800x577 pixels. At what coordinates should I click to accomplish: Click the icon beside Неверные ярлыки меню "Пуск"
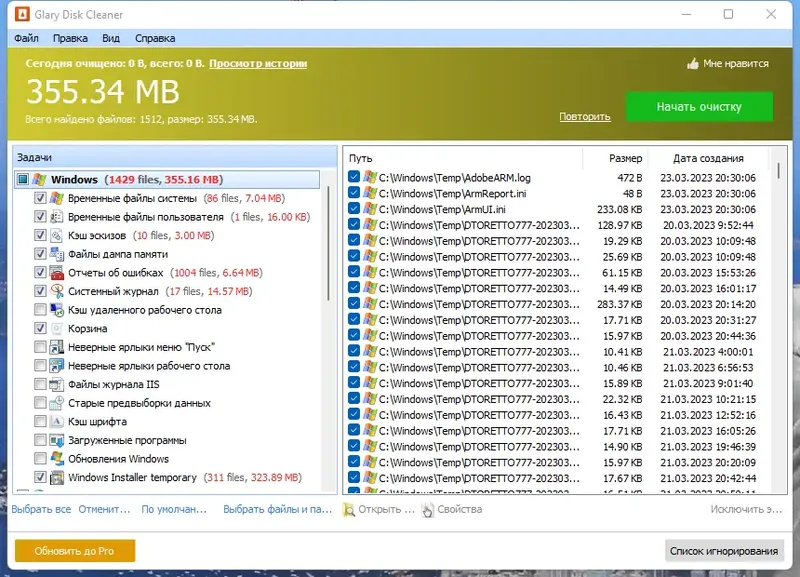pos(57,347)
